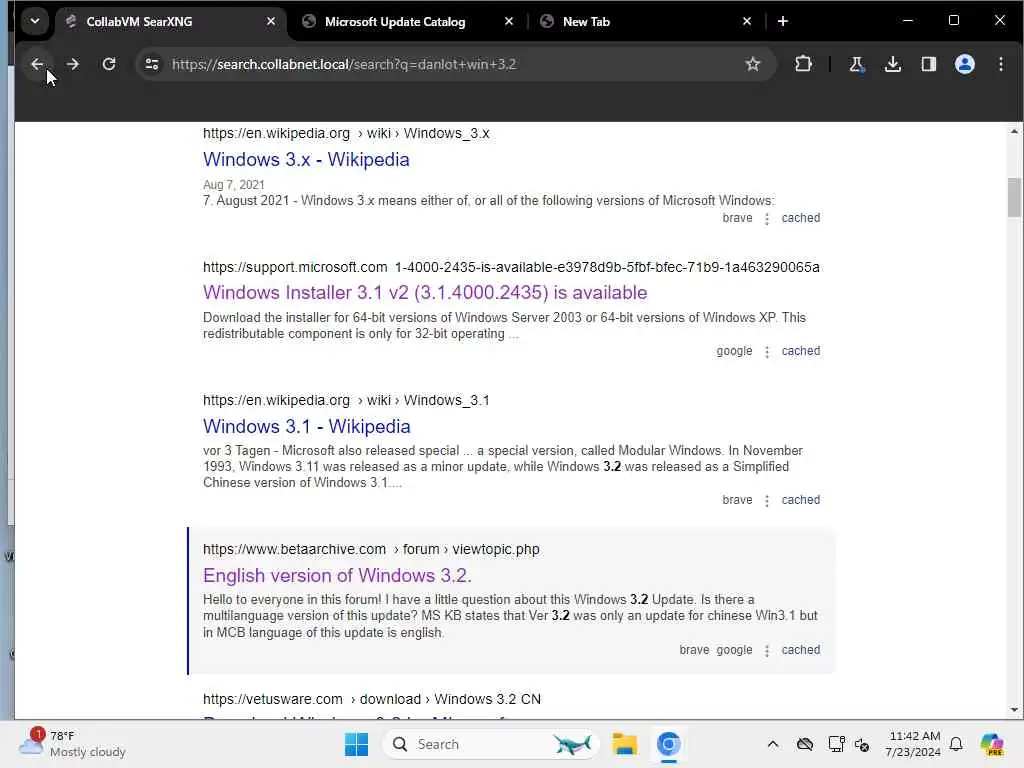The height and width of the screenshot is (768, 1024).
Task: Expand options dots for Windows 3.x result
Action: point(767,219)
